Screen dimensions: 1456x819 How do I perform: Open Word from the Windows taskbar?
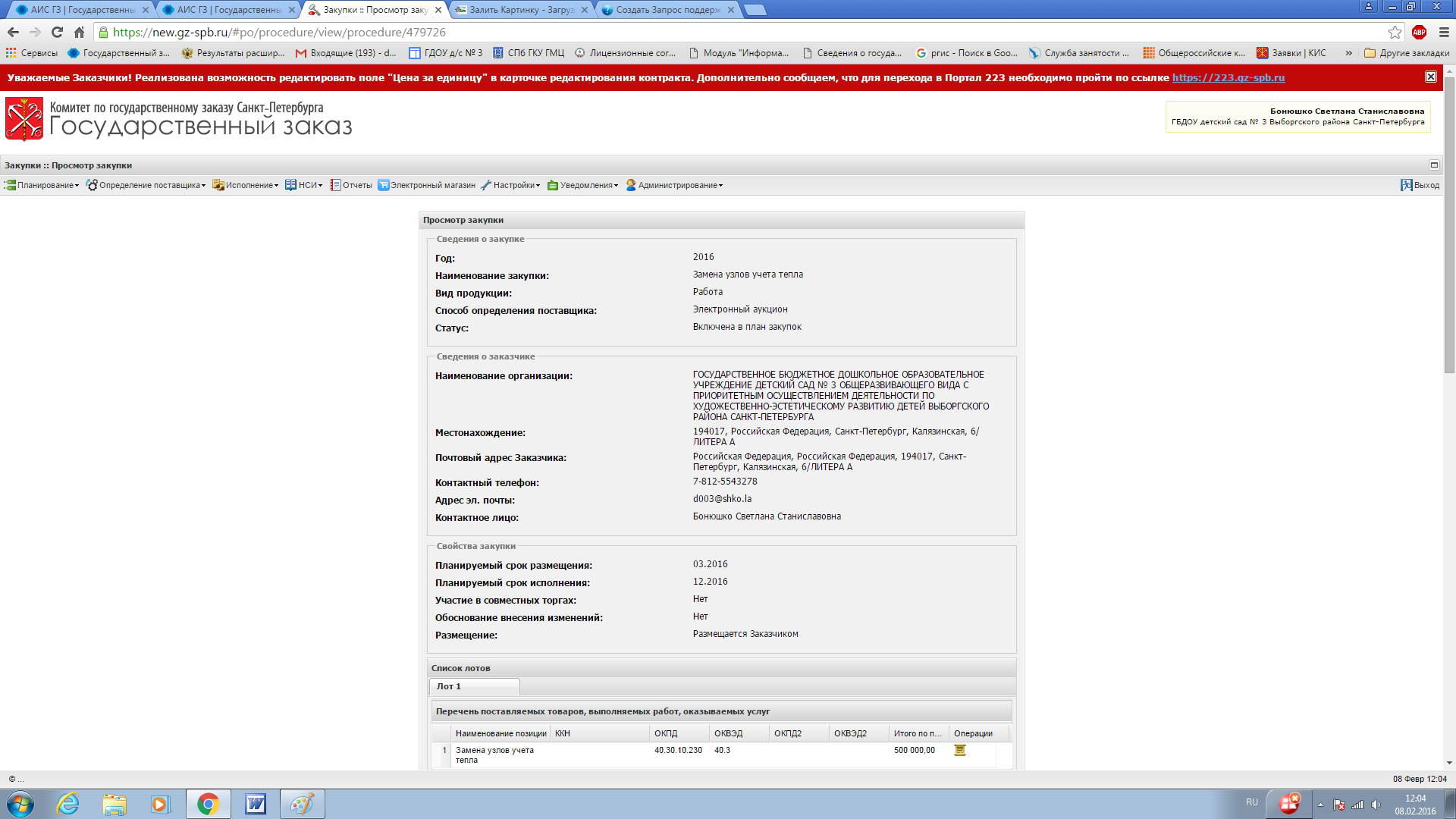click(256, 804)
